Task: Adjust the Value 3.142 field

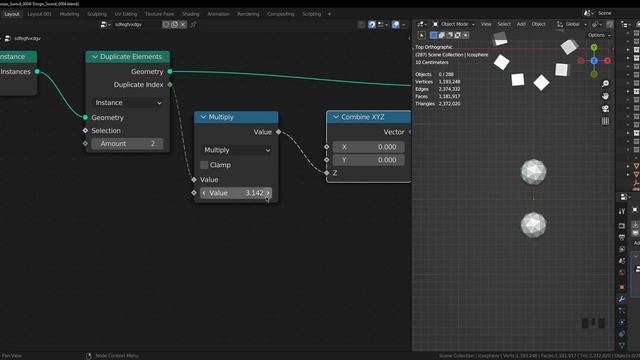Action: [x=236, y=193]
